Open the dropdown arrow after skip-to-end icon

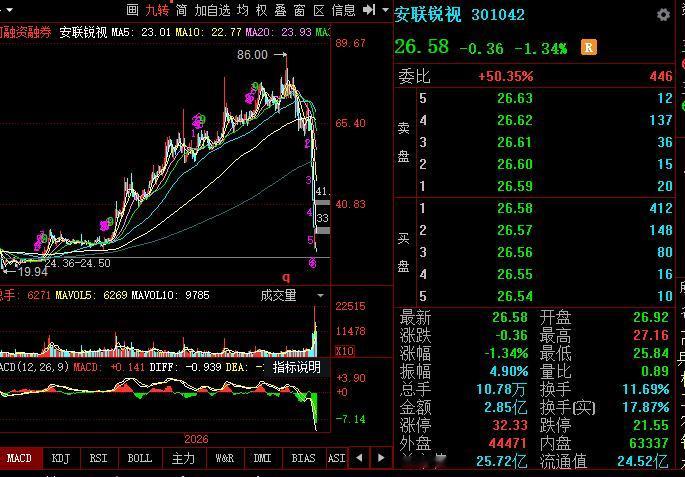pyautogui.click(x=385, y=9)
